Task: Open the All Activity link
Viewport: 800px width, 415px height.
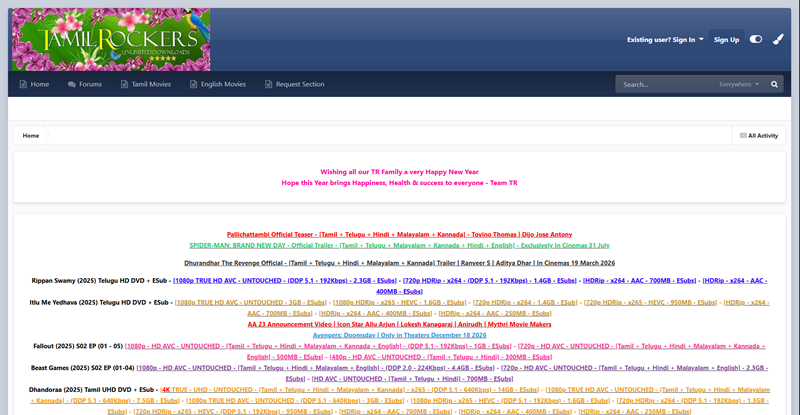Action: (x=759, y=136)
